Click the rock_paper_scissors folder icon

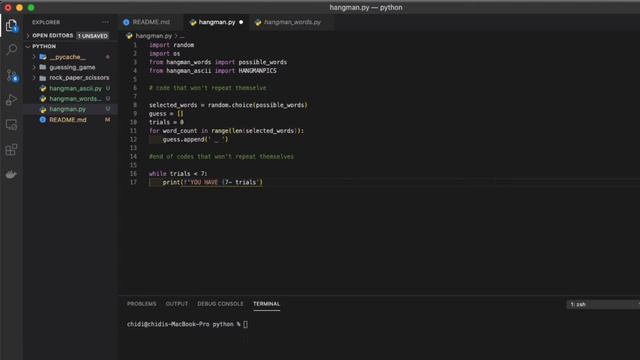(43, 78)
